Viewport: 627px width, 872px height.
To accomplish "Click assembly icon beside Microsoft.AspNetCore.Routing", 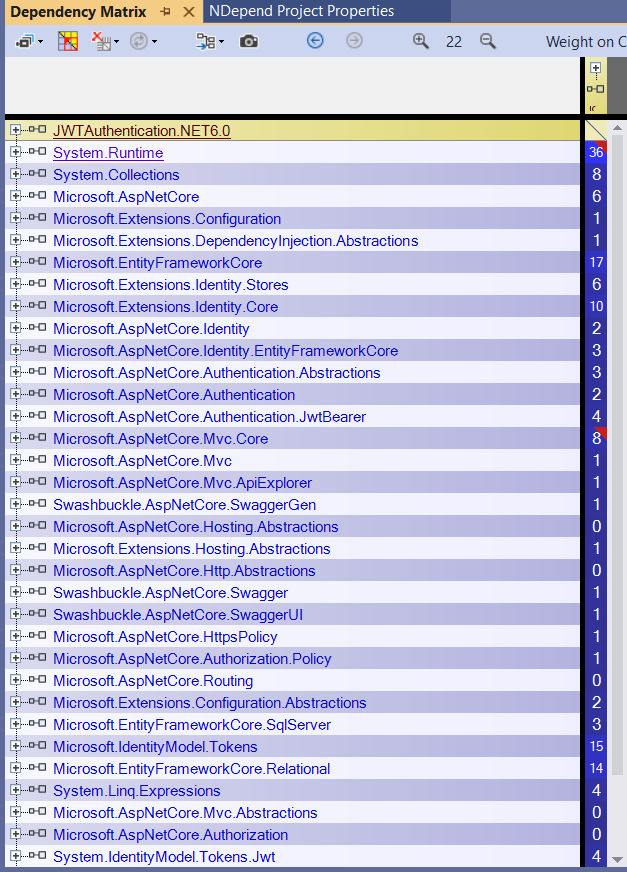I will tap(37, 680).
